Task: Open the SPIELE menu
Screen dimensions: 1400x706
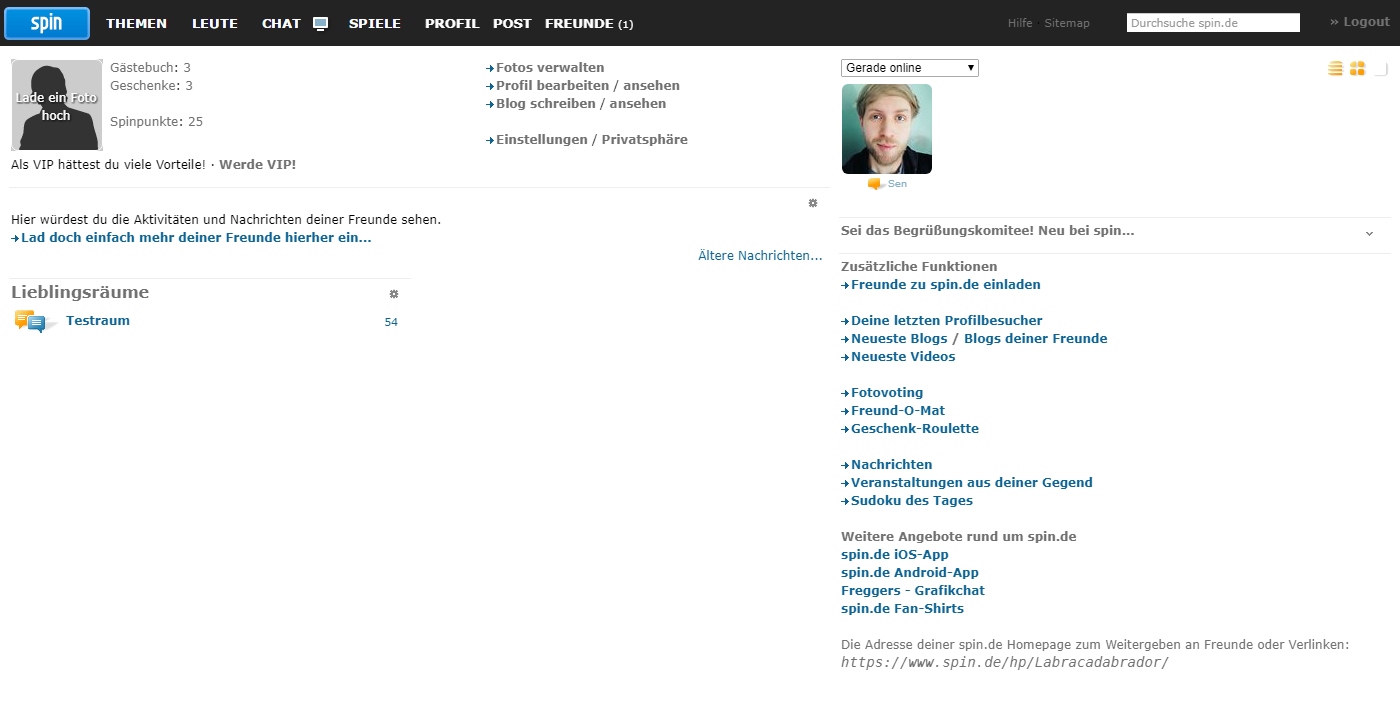Action: 375,24
